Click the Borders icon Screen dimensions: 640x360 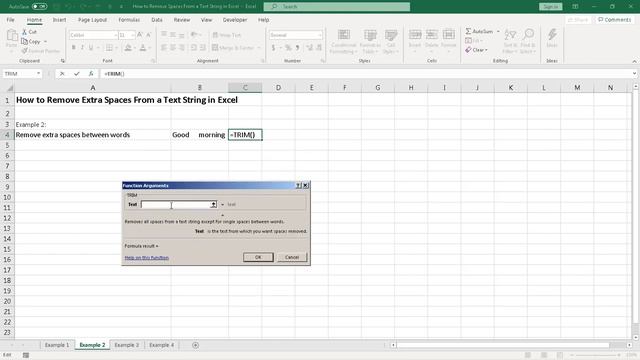tap(109, 48)
